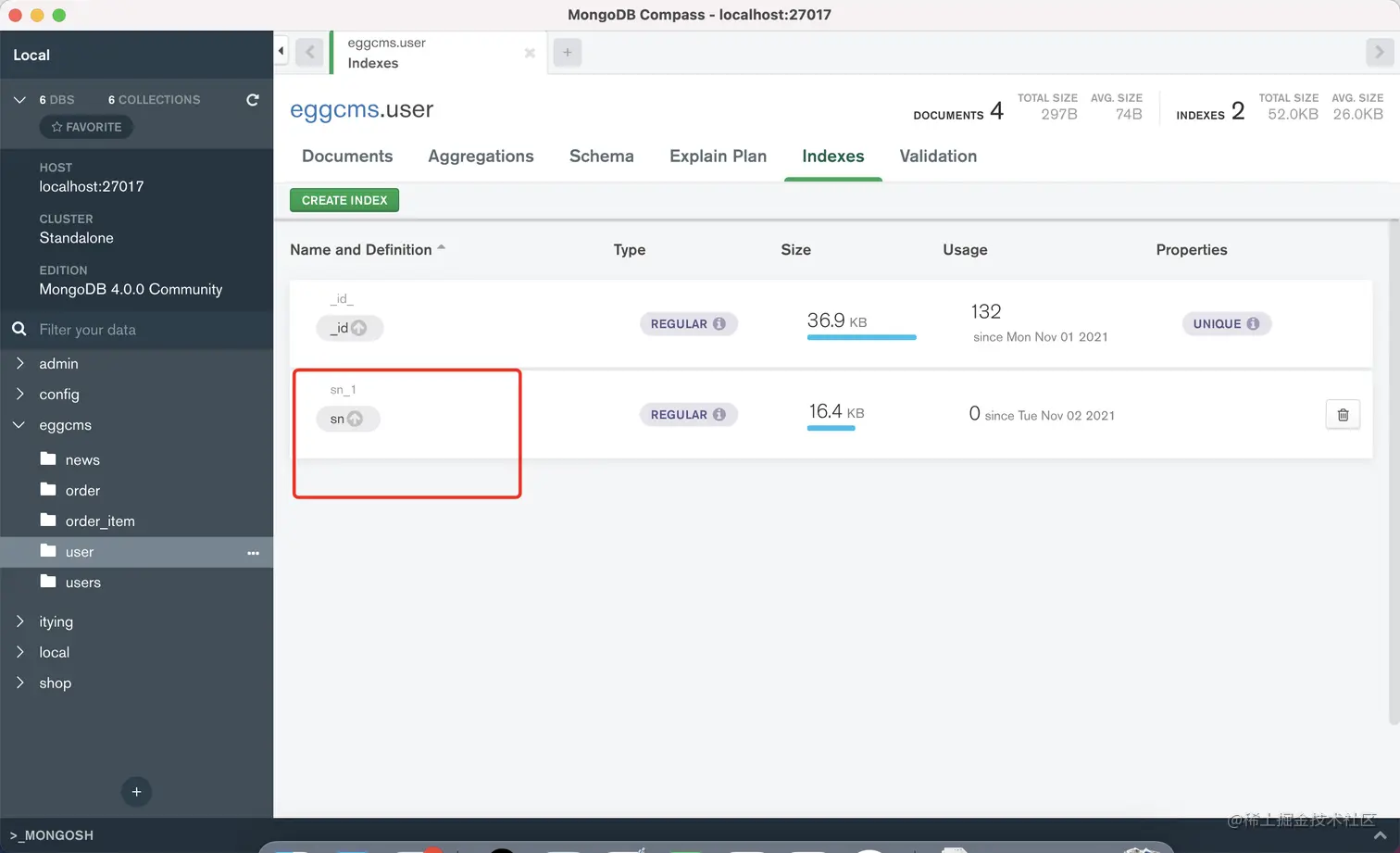Switch to the Explain Plan tab
Viewport: 1400px width, 853px height.
coord(718,157)
